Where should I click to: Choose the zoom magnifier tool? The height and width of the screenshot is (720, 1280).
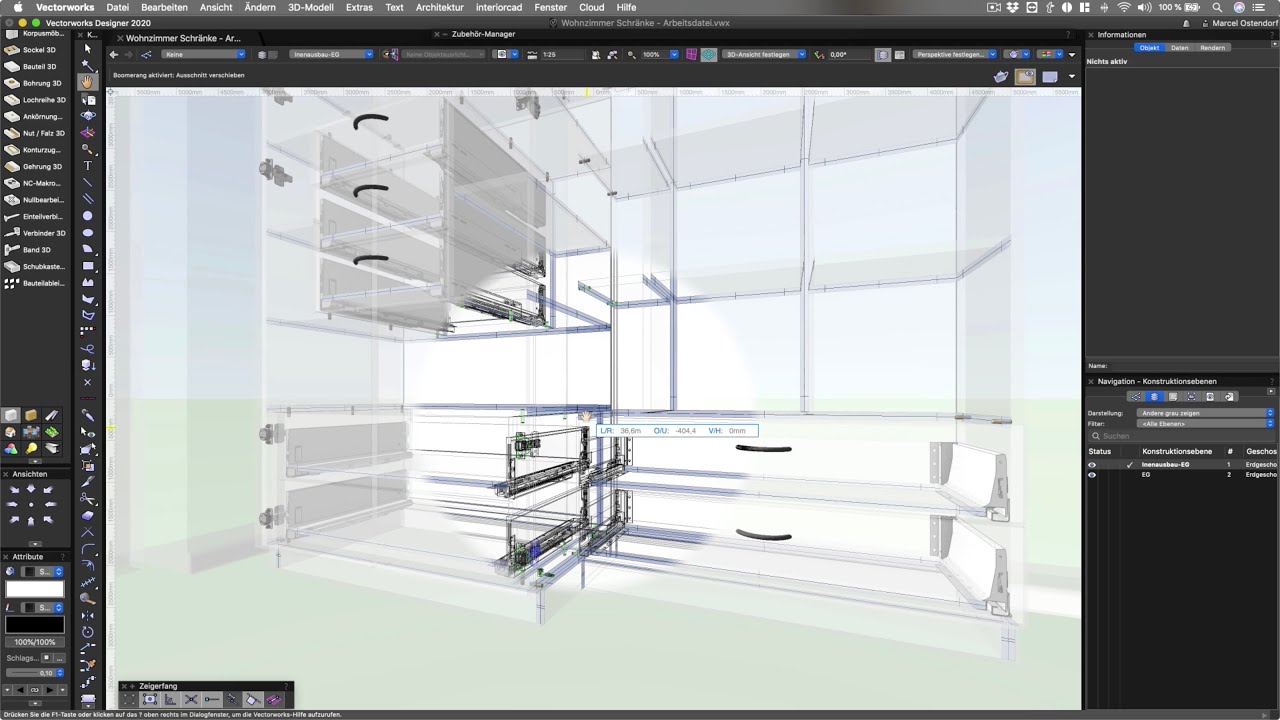click(x=88, y=149)
